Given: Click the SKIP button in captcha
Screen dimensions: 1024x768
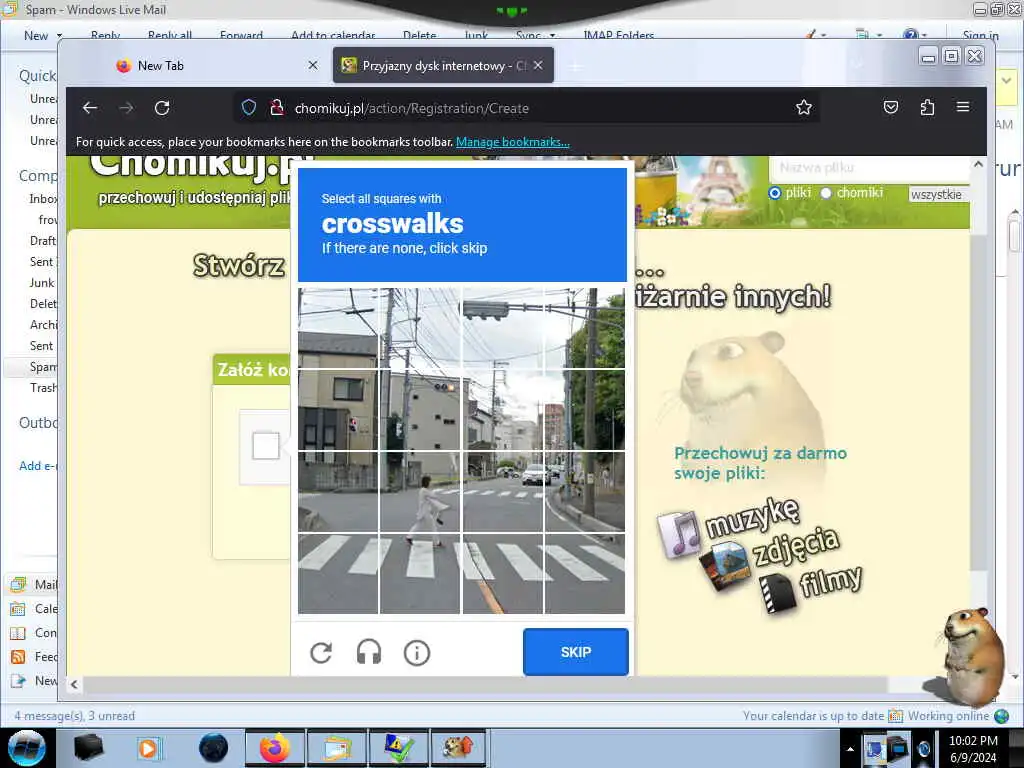Looking at the screenshot, I should tap(576, 652).
